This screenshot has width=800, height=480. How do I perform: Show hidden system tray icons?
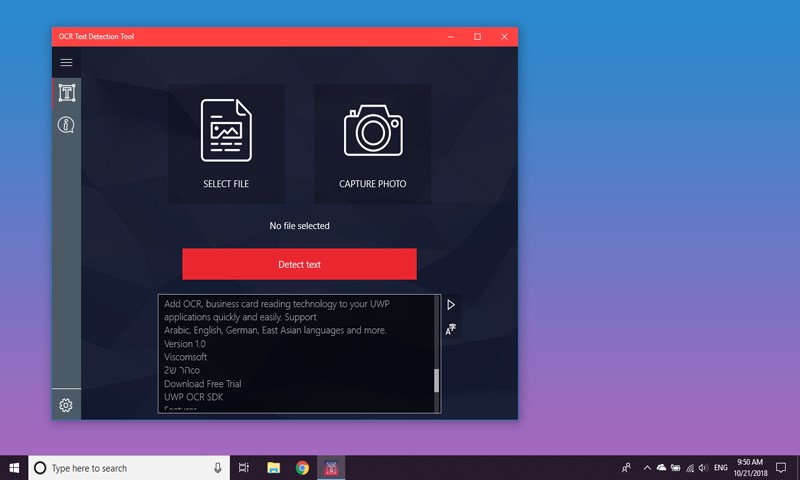tap(647, 468)
